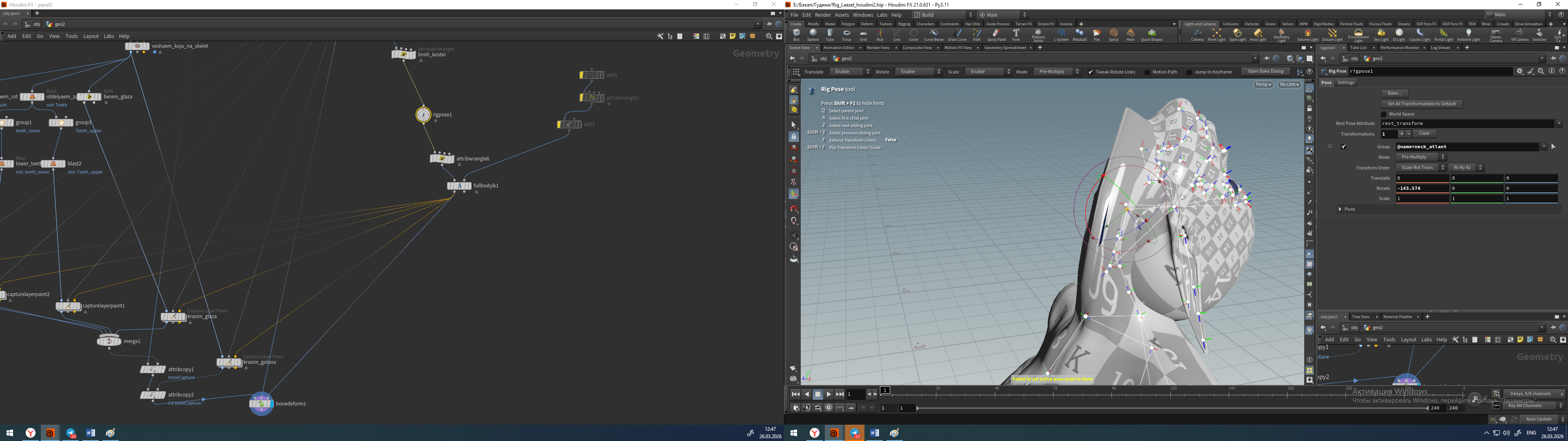Screen dimensions: 1568x441
Task: Select the Spray Paint shelf tool
Action: point(996,36)
